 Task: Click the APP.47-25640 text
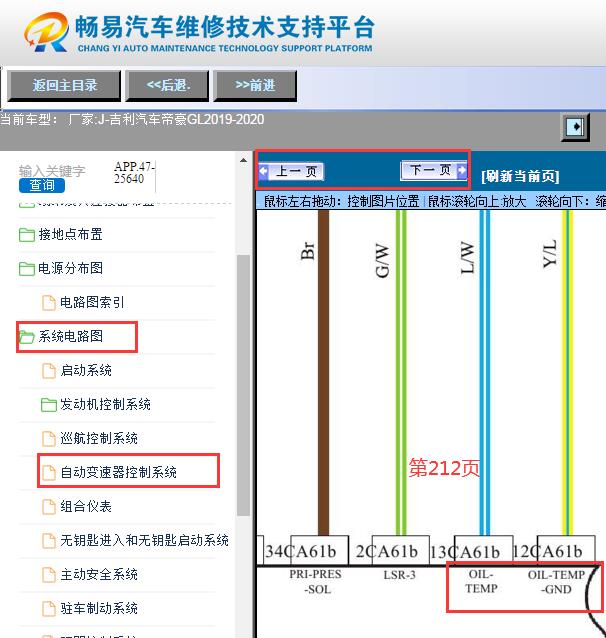[x=134, y=172]
